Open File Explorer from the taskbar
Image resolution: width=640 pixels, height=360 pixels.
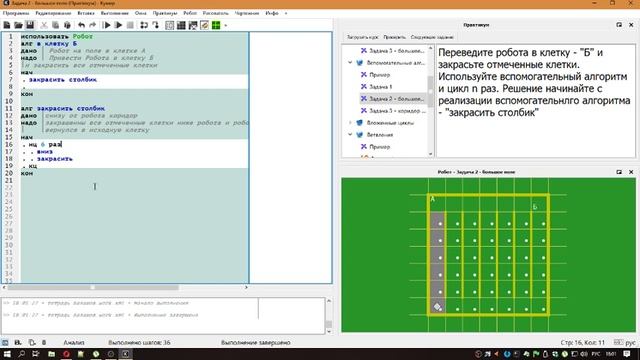click(51, 354)
